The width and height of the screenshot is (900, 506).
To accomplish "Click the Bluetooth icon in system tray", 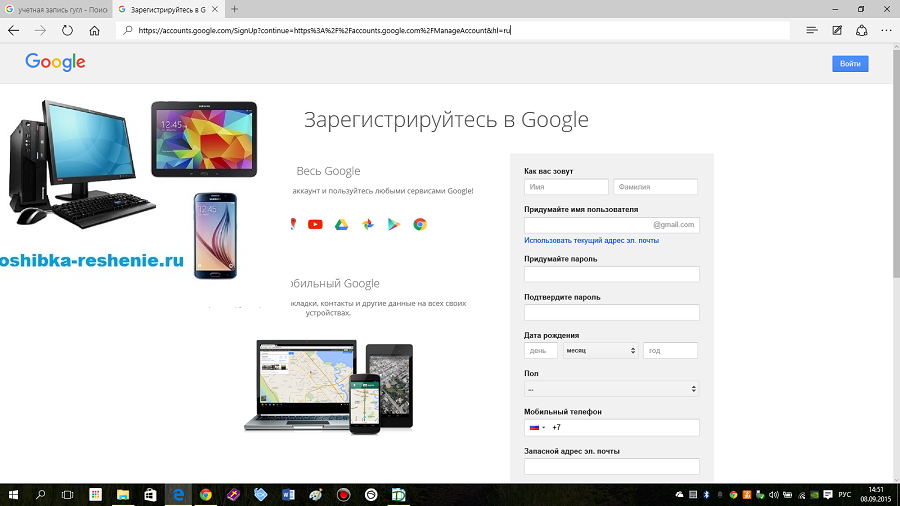I will 707,495.
